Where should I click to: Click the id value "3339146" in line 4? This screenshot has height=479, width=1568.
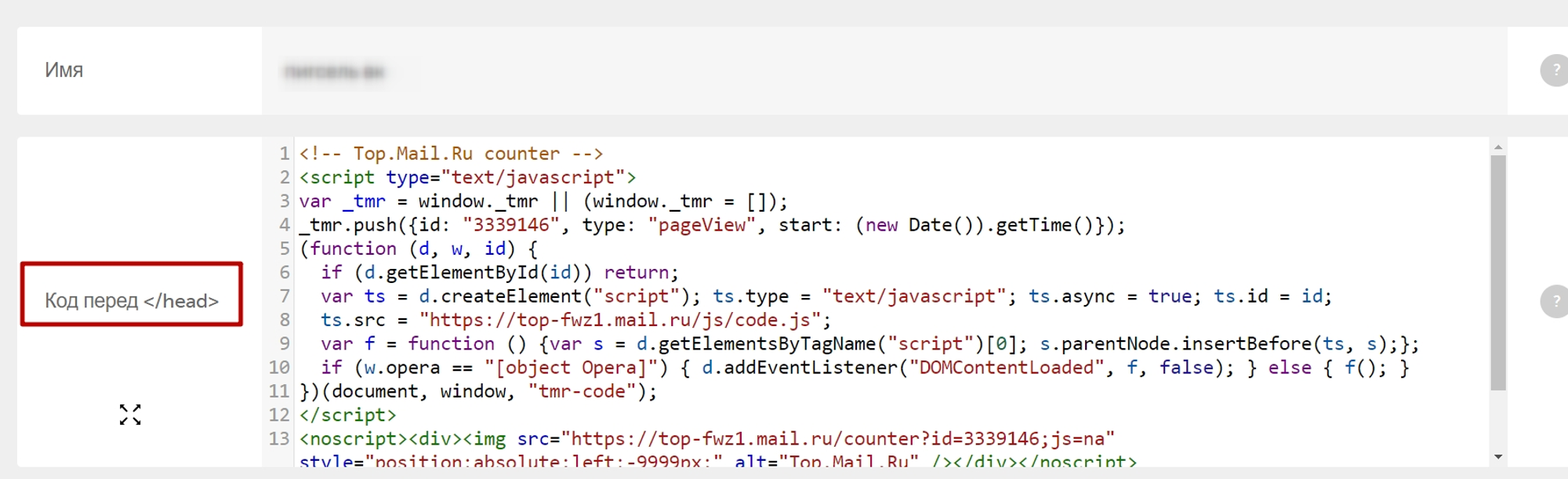511,226
